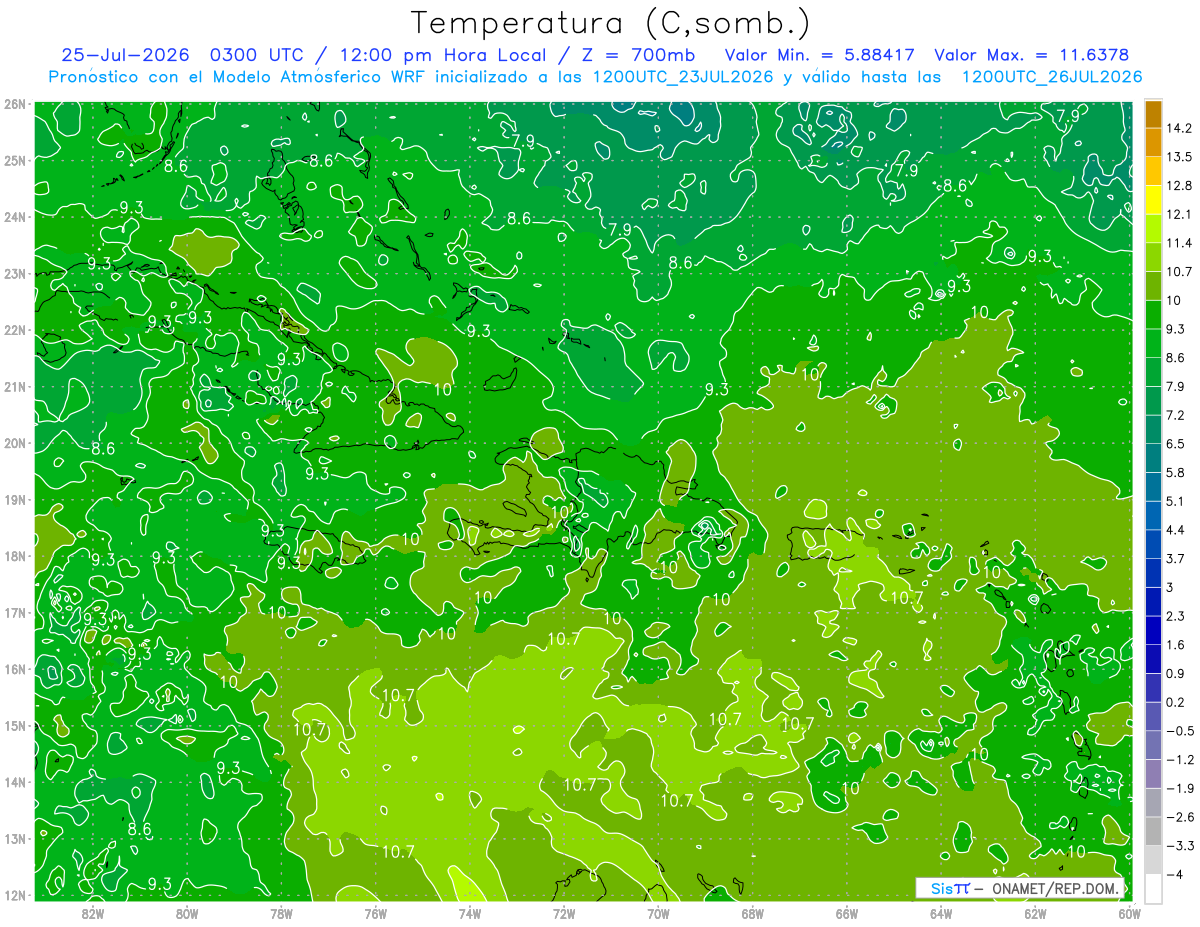The height and width of the screenshot is (927, 1200).
Task: Click the 64W longitude axis label
Action: pyautogui.click(x=941, y=913)
